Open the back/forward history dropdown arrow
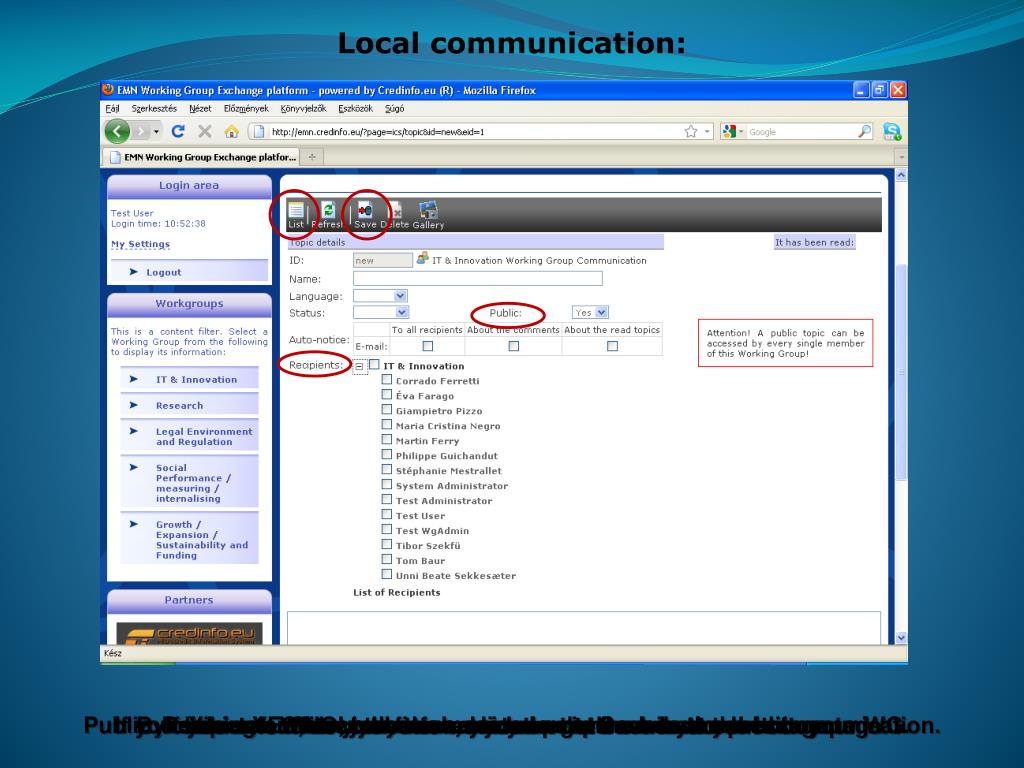The height and width of the screenshot is (768, 1024). pos(156,132)
